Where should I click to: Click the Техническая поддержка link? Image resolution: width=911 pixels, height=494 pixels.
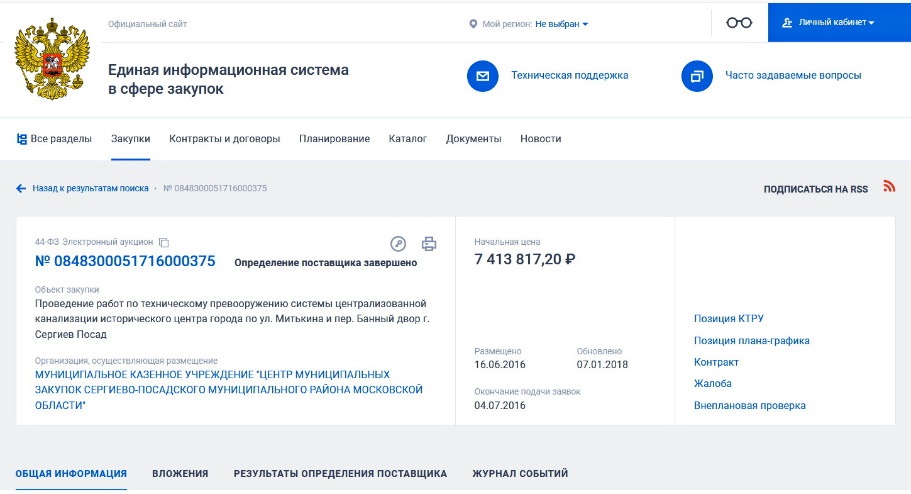pos(569,76)
